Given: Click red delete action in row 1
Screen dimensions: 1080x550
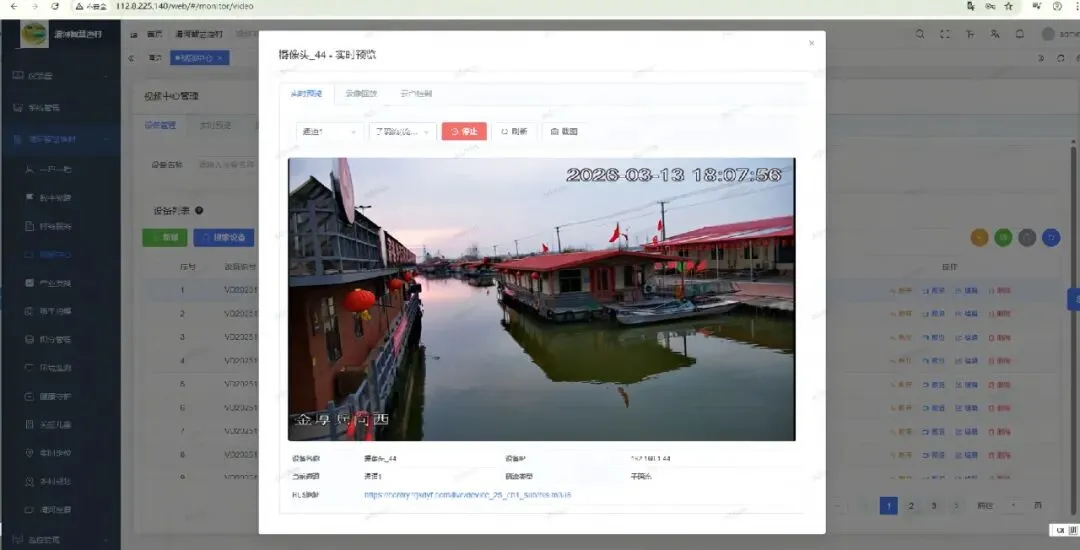Looking at the screenshot, I should tap(1000, 291).
